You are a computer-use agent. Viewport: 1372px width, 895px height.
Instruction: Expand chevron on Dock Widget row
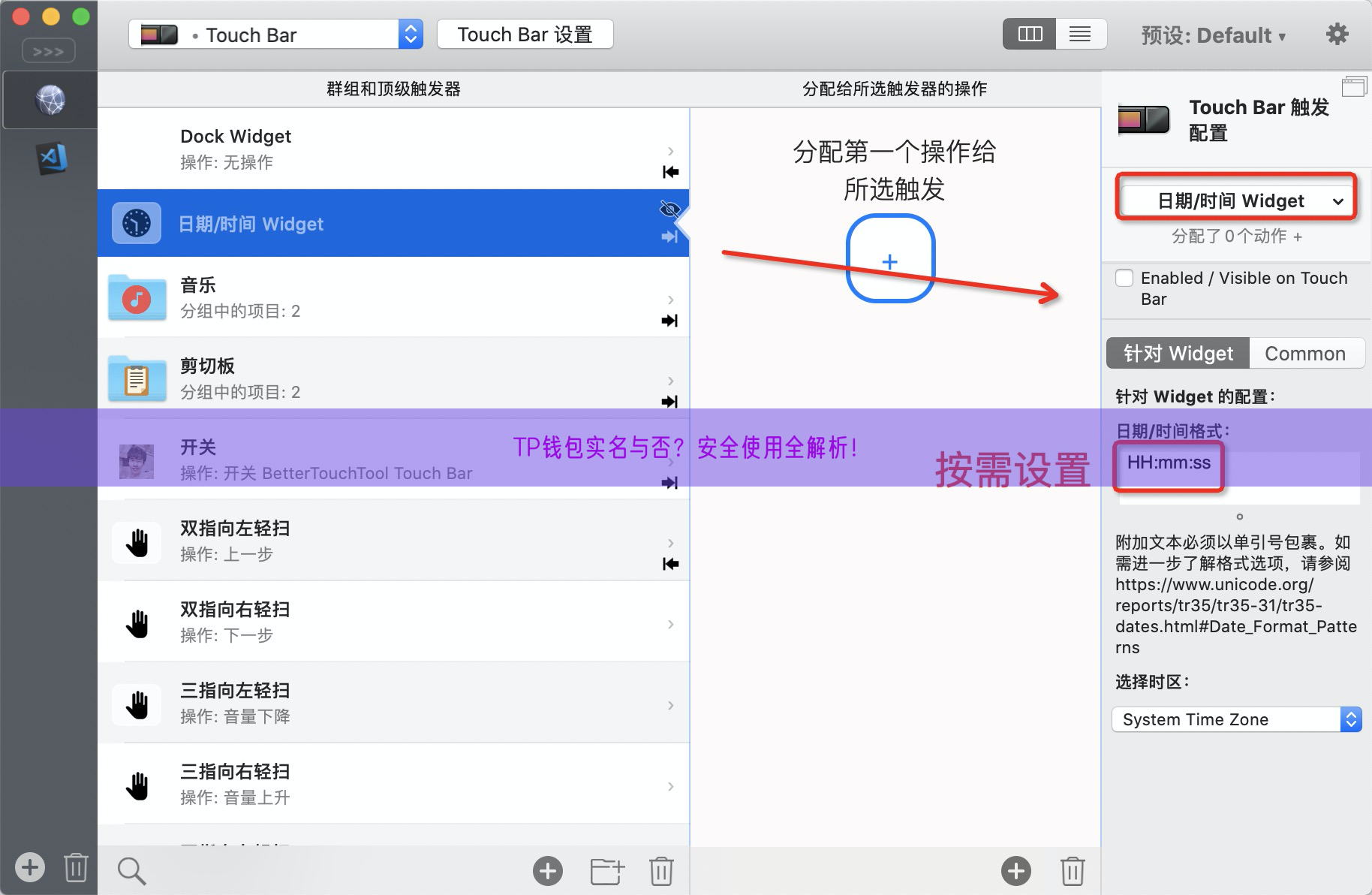[x=670, y=151]
